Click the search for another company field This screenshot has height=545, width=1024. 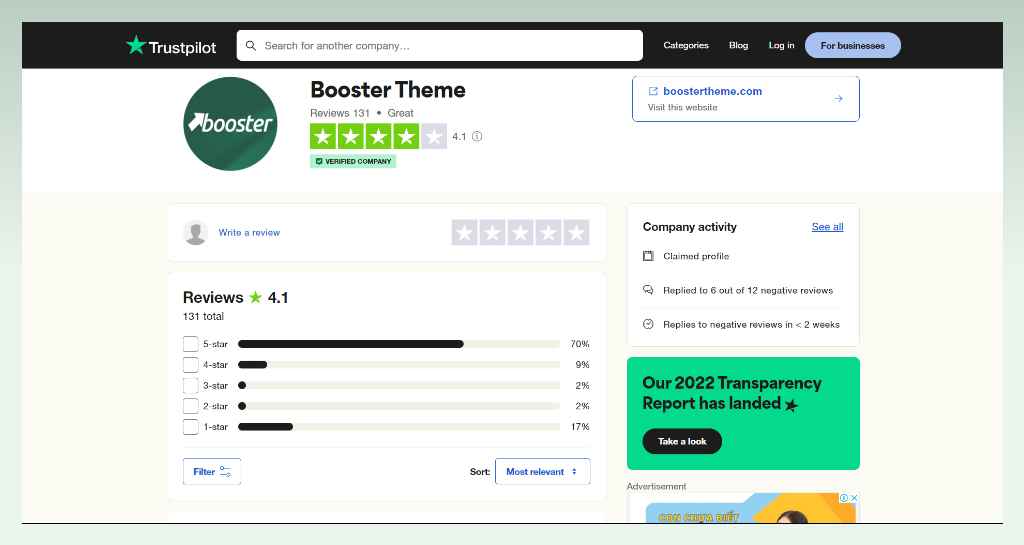coord(440,46)
